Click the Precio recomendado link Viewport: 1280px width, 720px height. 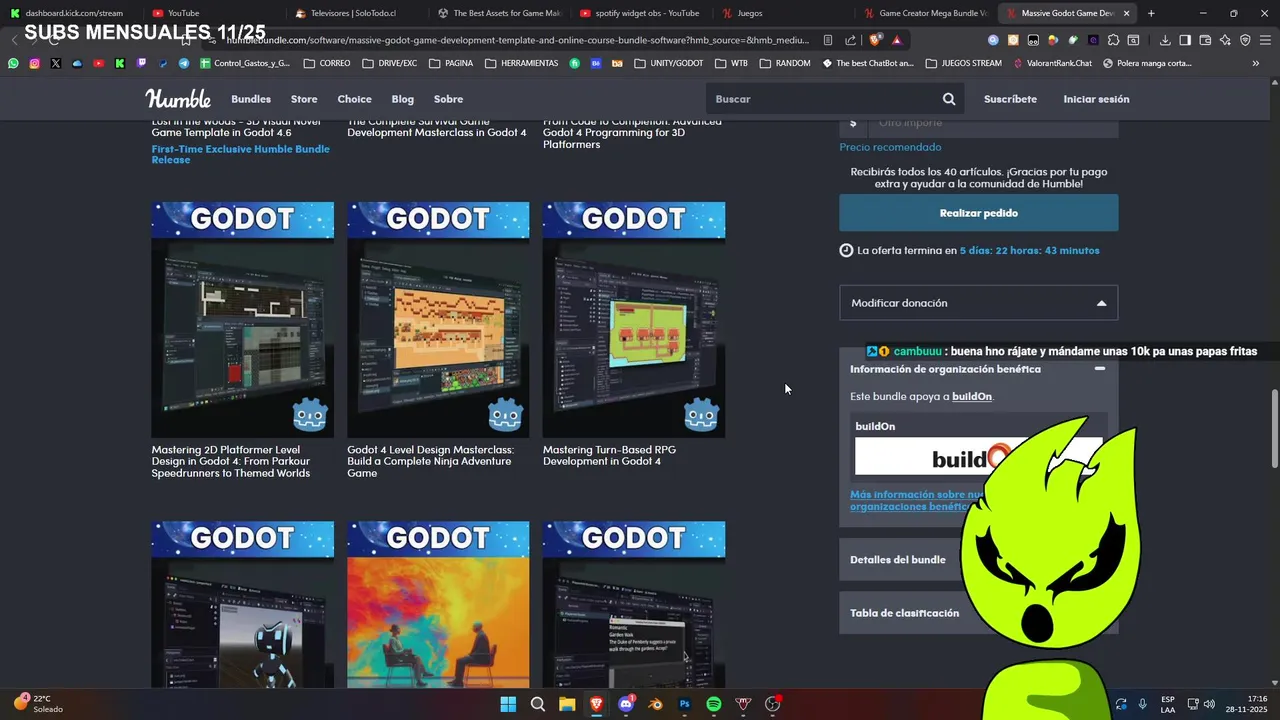pos(890,147)
